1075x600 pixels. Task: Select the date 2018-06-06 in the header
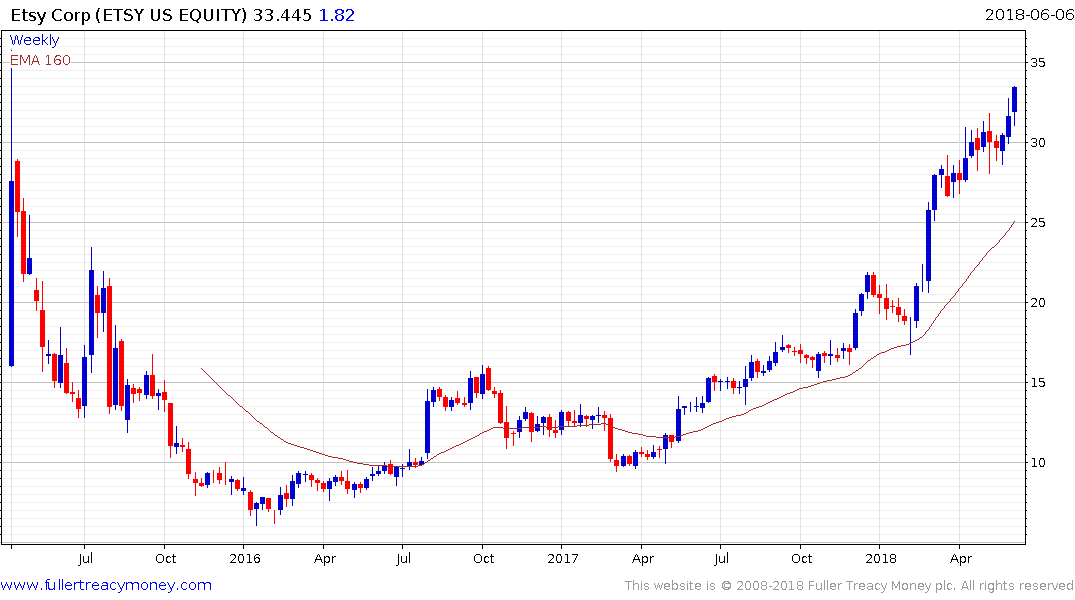click(x=1029, y=15)
